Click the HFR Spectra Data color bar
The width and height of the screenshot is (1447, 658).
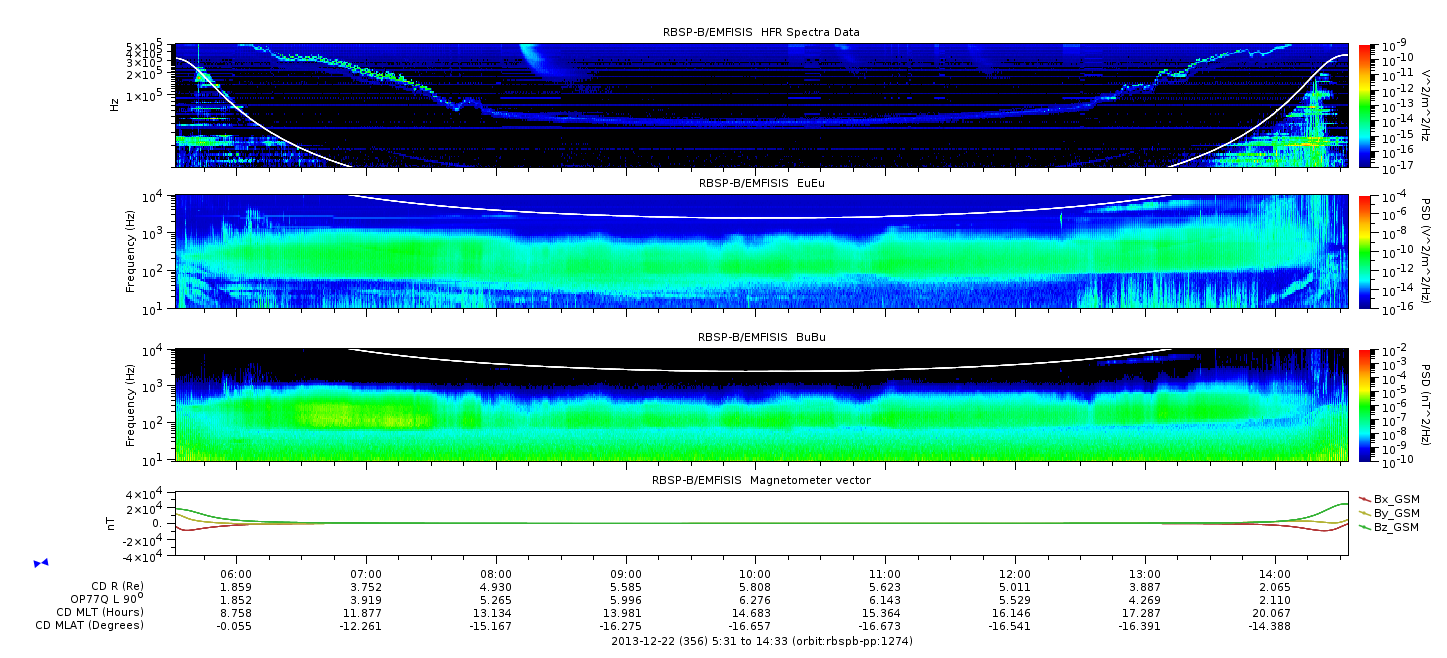point(1365,105)
